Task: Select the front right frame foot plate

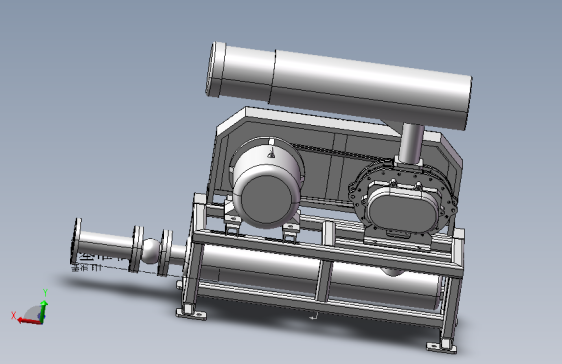Action: [442, 346]
